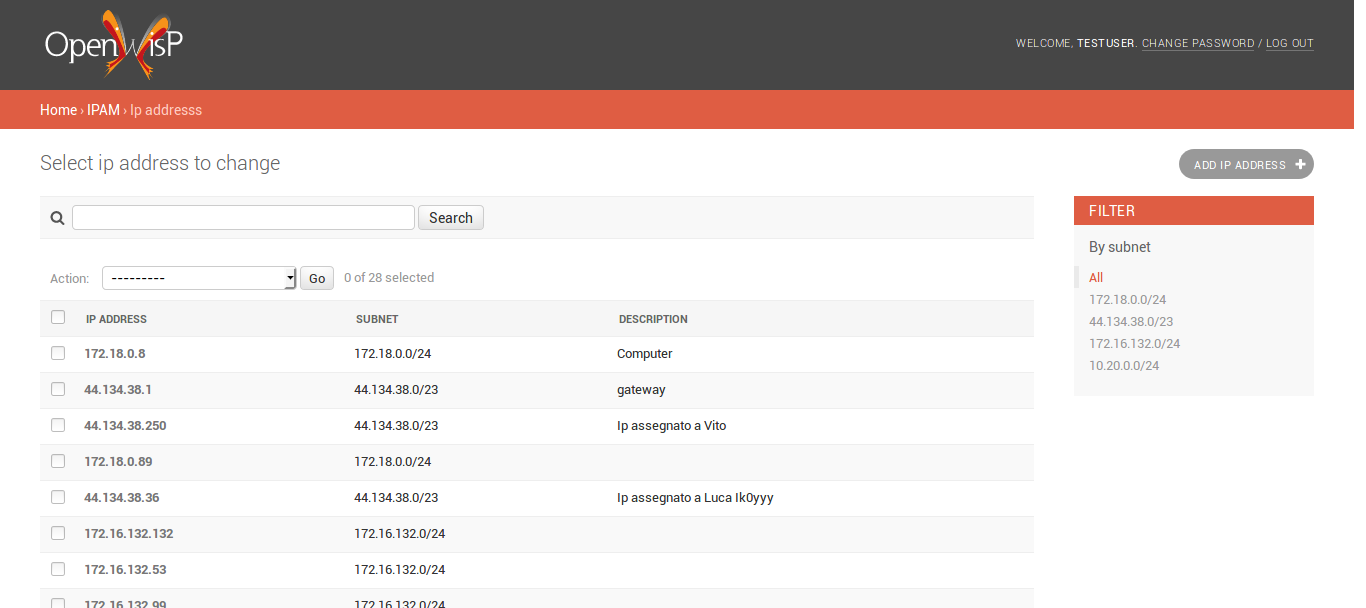This screenshot has width=1366, height=608.
Task: Open IP address 44.134.38.1
Action: [118, 389]
